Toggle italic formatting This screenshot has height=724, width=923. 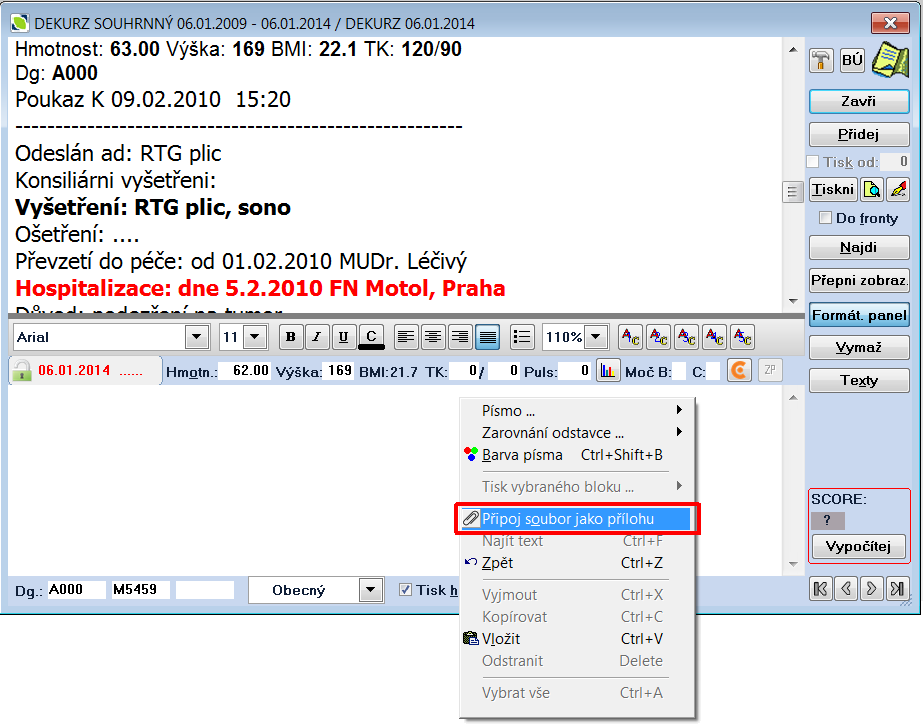(x=317, y=337)
